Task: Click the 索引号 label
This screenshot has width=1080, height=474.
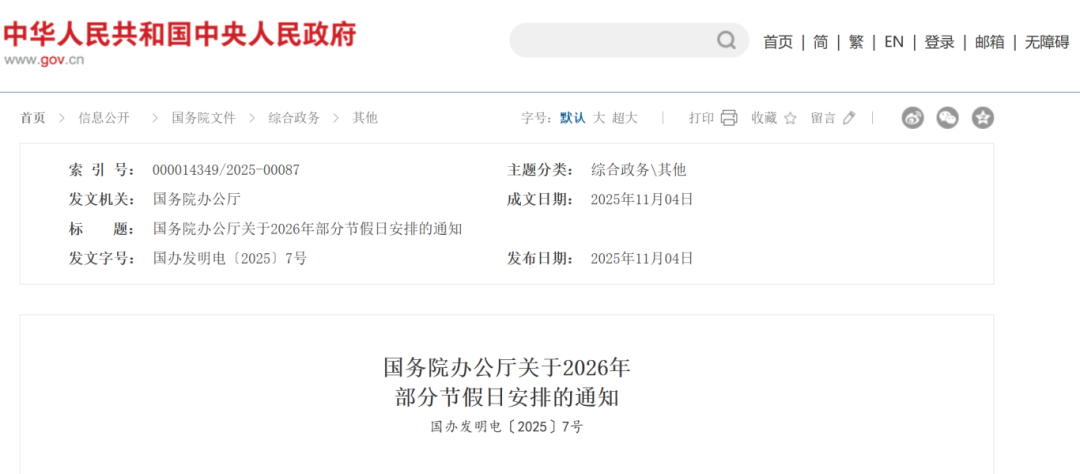Action: click(x=102, y=170)
